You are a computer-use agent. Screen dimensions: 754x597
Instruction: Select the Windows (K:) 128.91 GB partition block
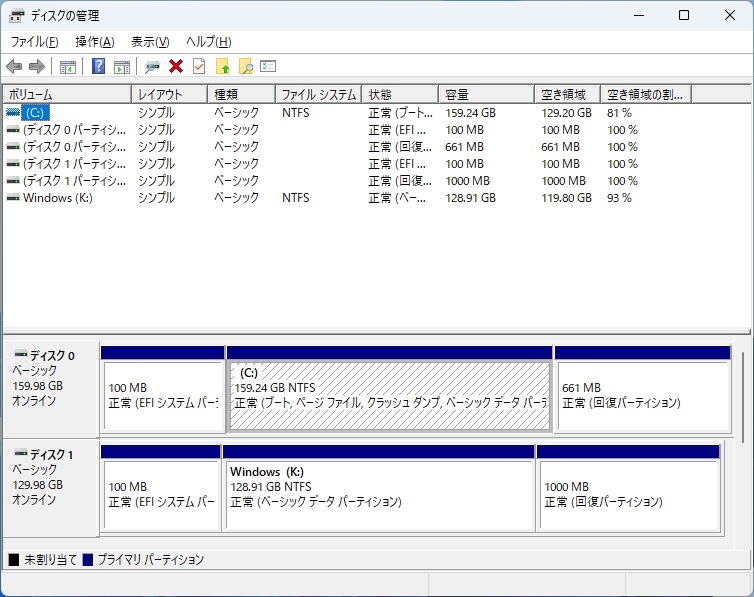[x=378, y=494]
